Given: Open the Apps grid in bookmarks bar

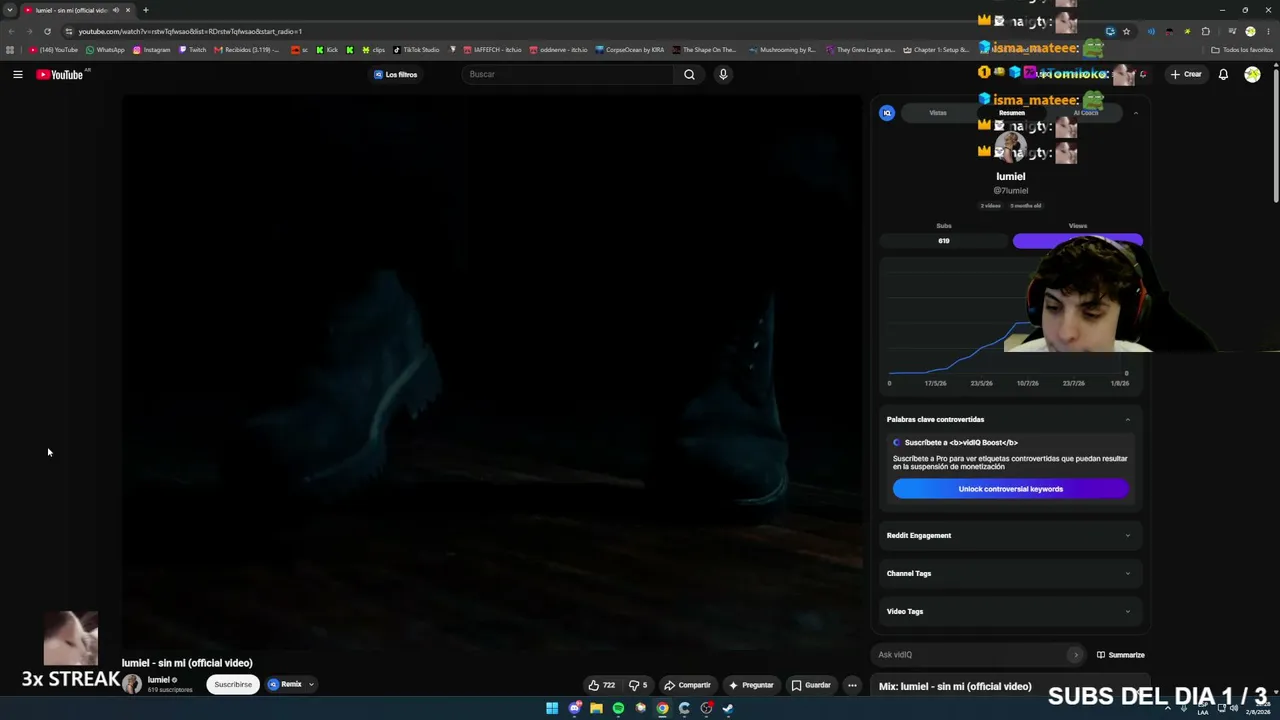Looking at the screenshot, I should pyautogui.click(x=10, y=50).
